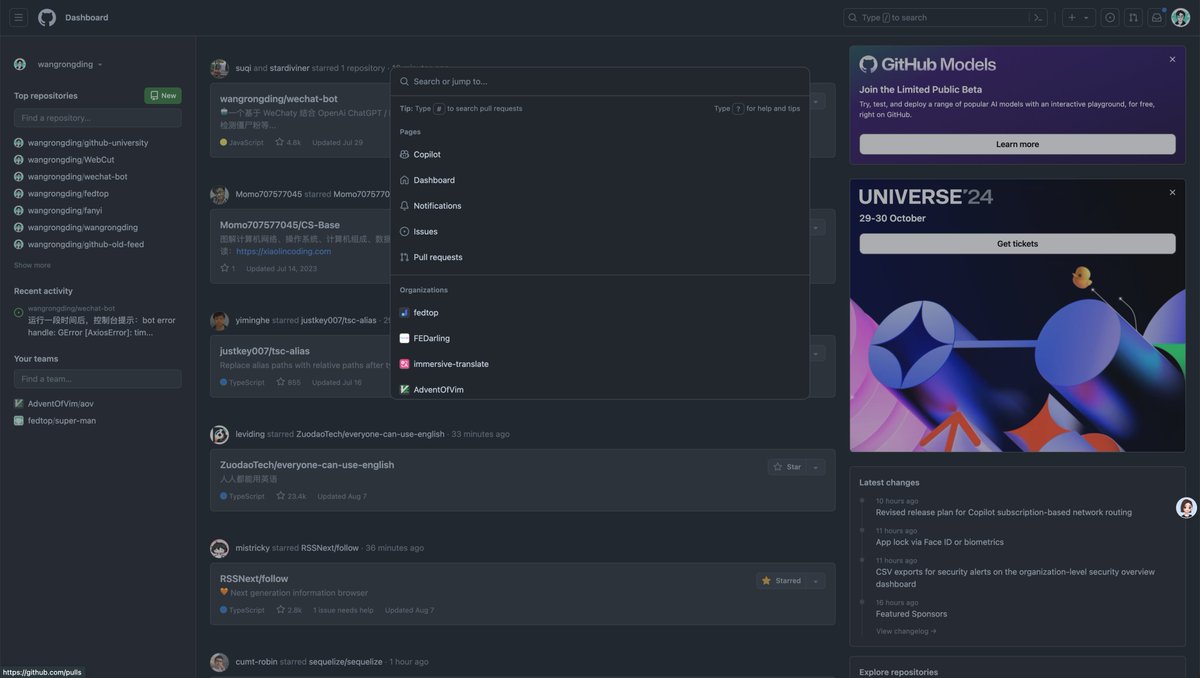This screenshot has height=678, width=1200.
Task: Click Learn more on GitHub Models
Action: [x=1017, y=144]
